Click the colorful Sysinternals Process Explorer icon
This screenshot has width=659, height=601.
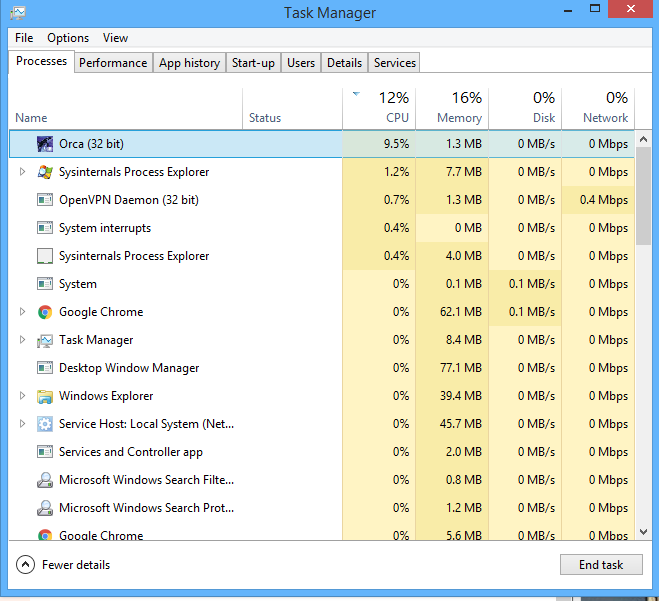pos(45,172)
